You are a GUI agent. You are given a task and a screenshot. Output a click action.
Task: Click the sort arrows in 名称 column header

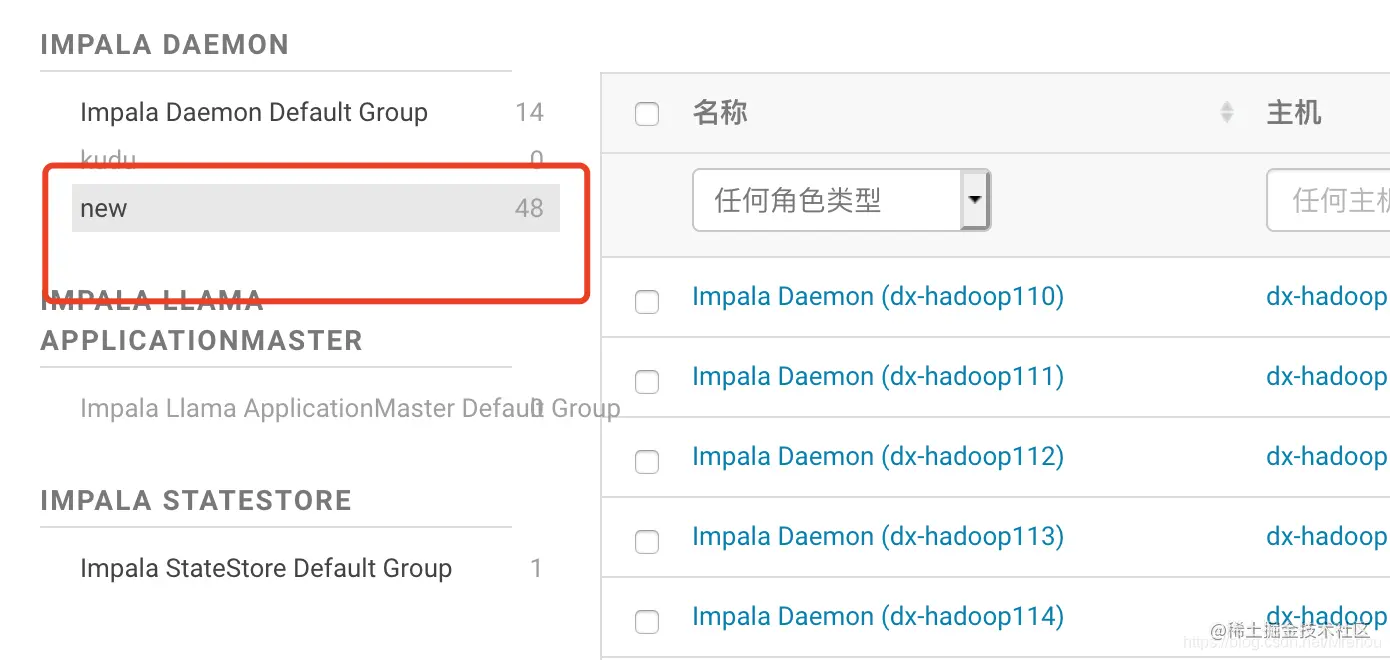pyautogui.click(x=1227, y=113)
